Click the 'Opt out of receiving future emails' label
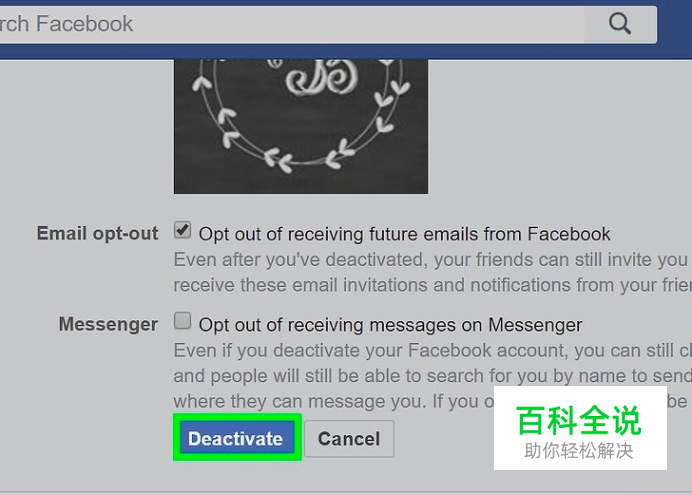The height and width of the screenshot is (495, 692). pyautogui.click(x=404, y=234)
